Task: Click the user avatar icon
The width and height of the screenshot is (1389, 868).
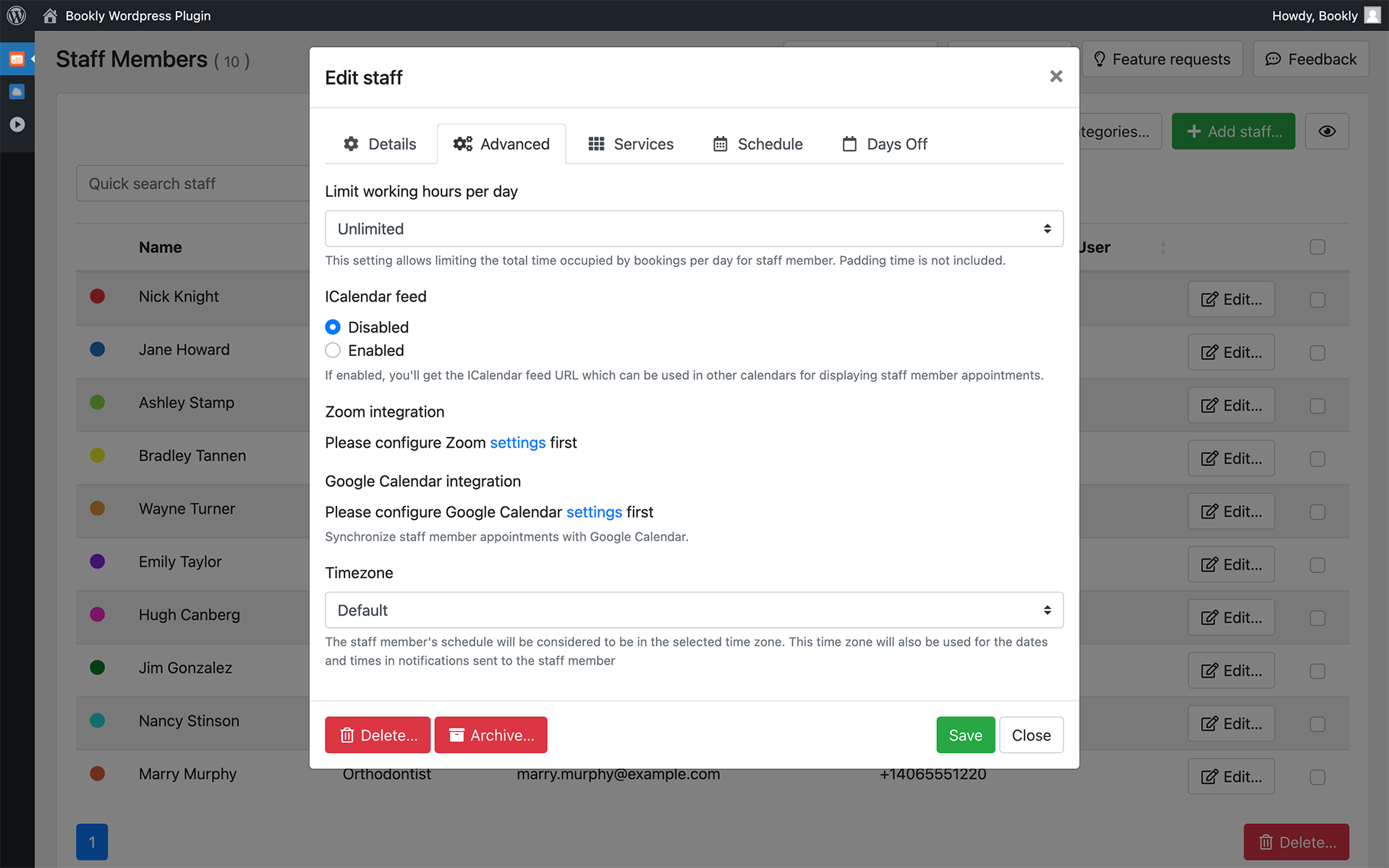Action: coord(1372,15)
